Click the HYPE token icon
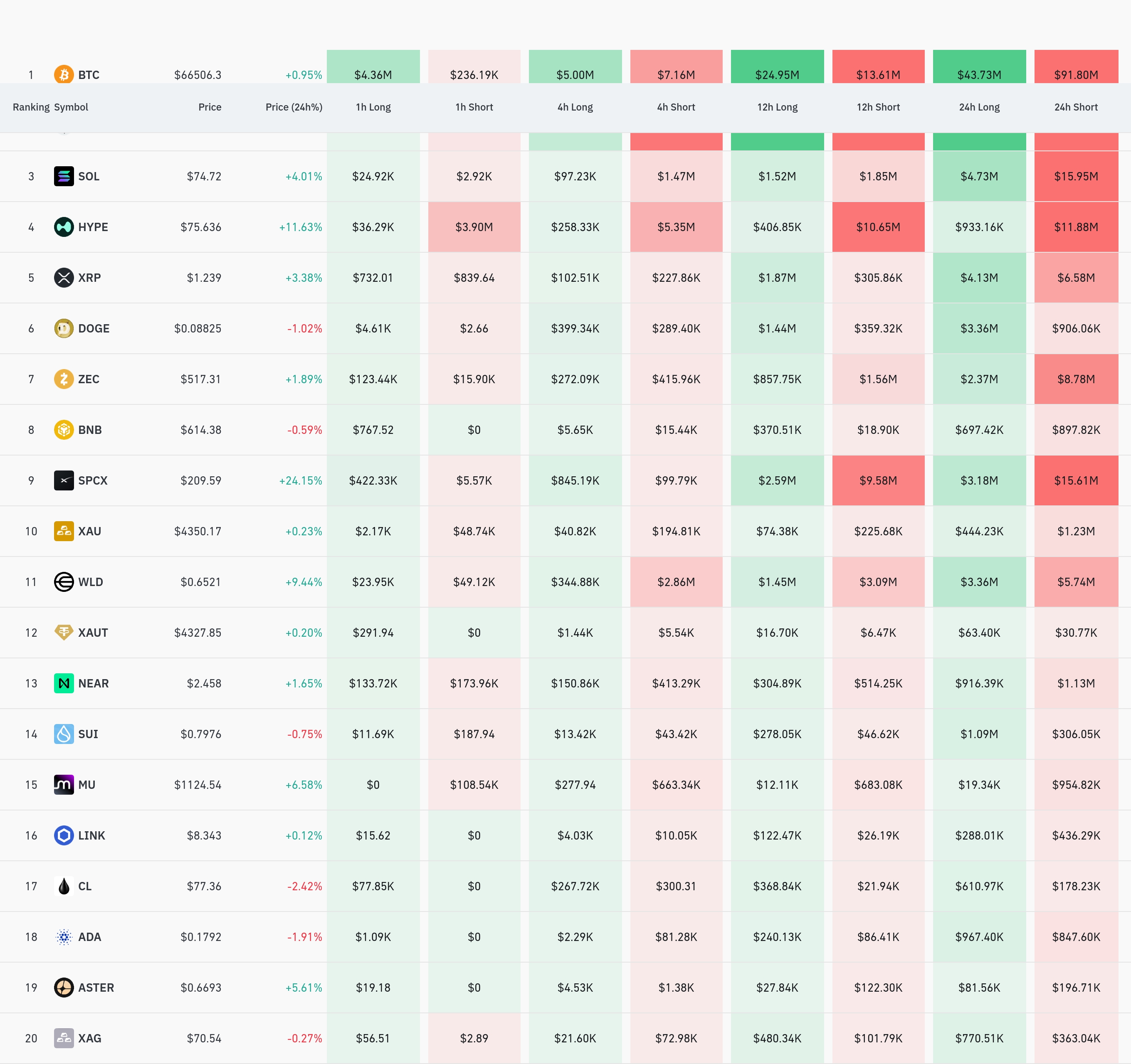The height and width of the screenshot is (1064, 1131). click(64, 227)
